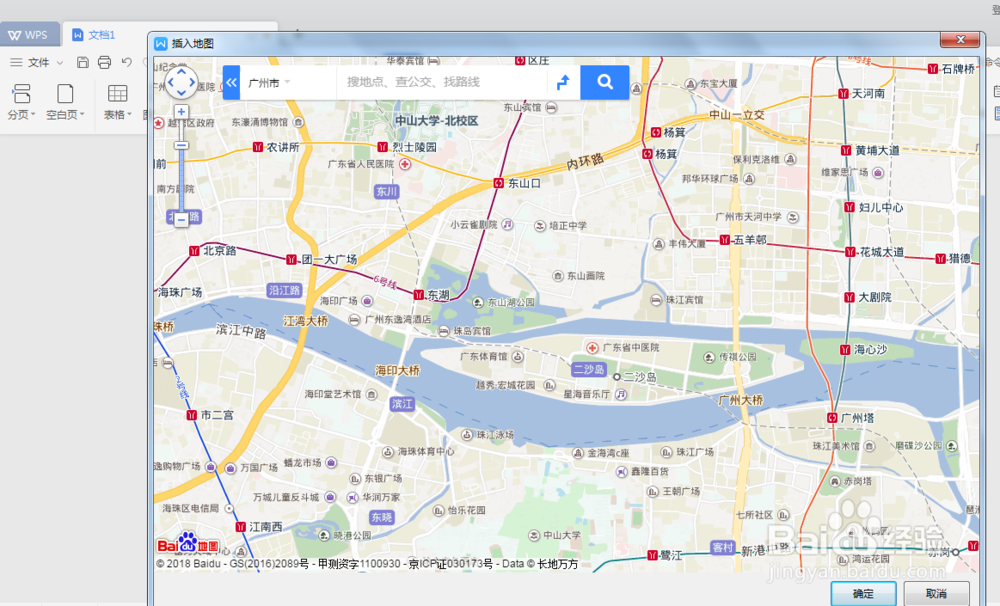
Task: Click the 空白页 blank page icon
Action: tap(65, 94)
